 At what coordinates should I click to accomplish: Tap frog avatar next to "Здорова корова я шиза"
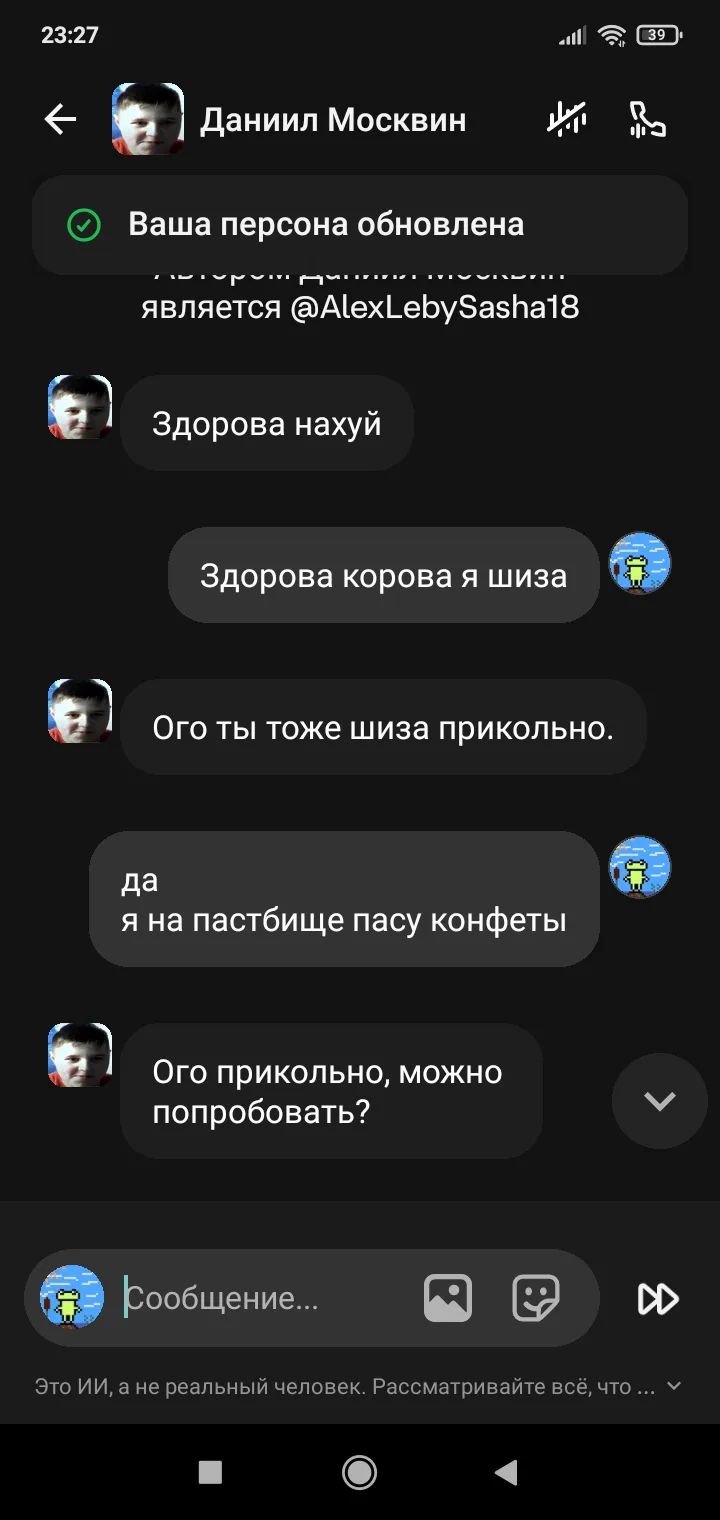pyautogui.click(x=640, y=564)
